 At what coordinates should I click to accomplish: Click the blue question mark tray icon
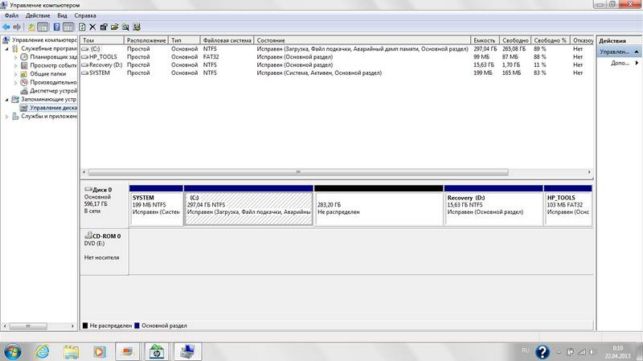(x=542, y=352)
